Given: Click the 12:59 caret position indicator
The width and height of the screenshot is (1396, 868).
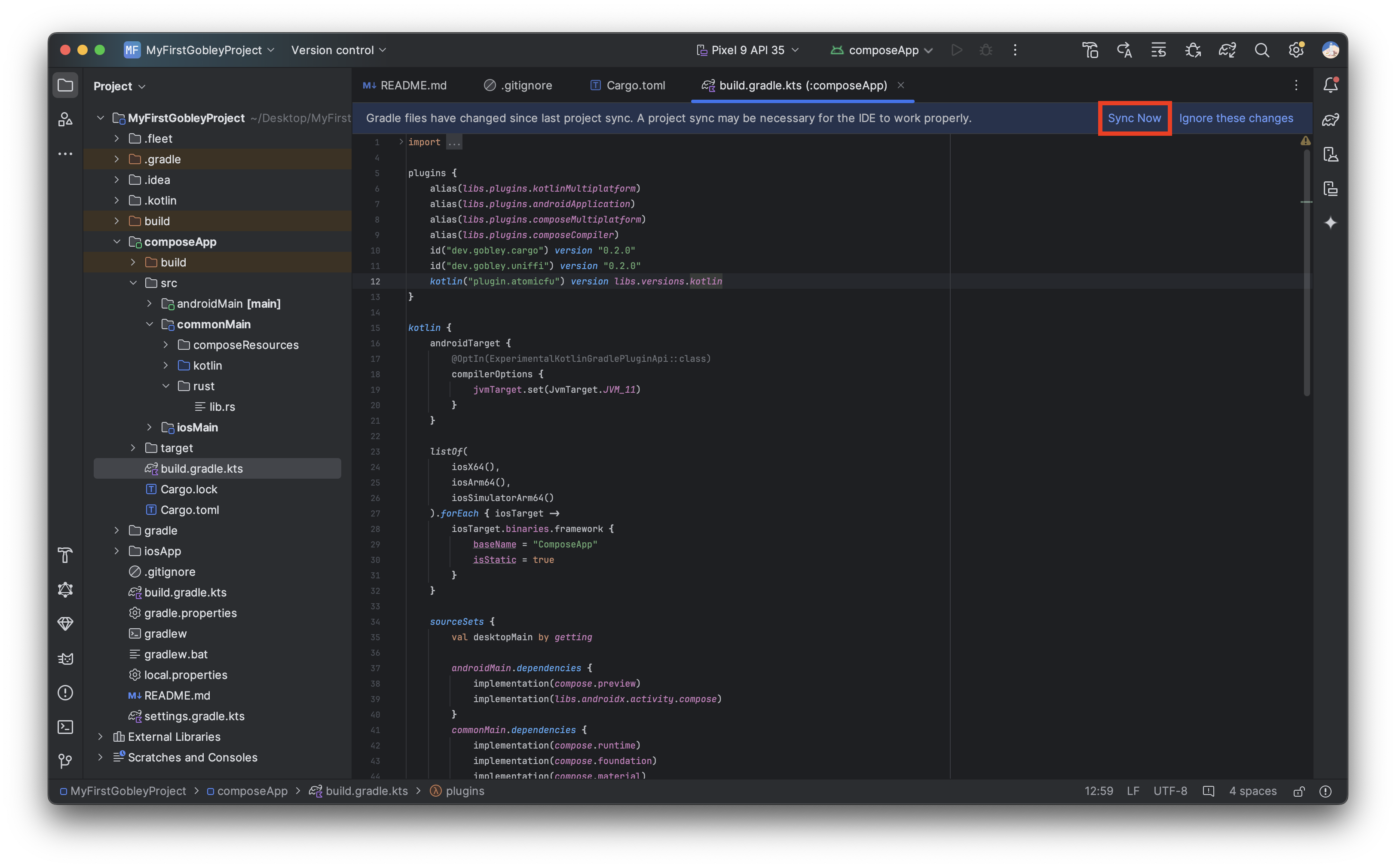Looking at the screenshot, I should (x=1099, y=791).
